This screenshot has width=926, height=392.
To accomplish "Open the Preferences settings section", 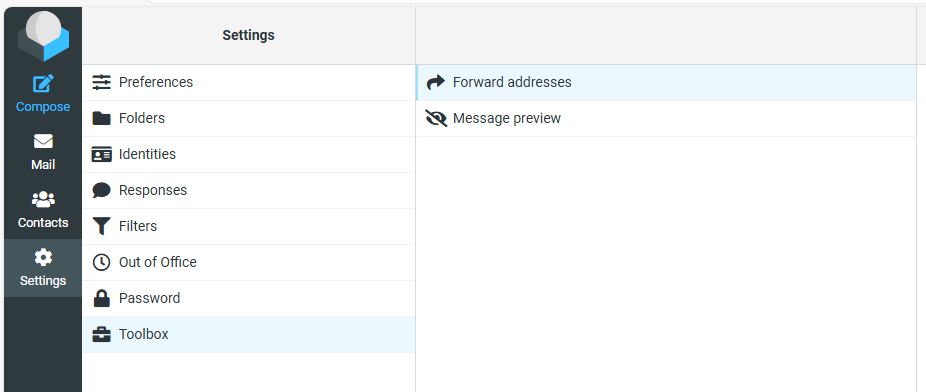I will click(x=249, y=82).
